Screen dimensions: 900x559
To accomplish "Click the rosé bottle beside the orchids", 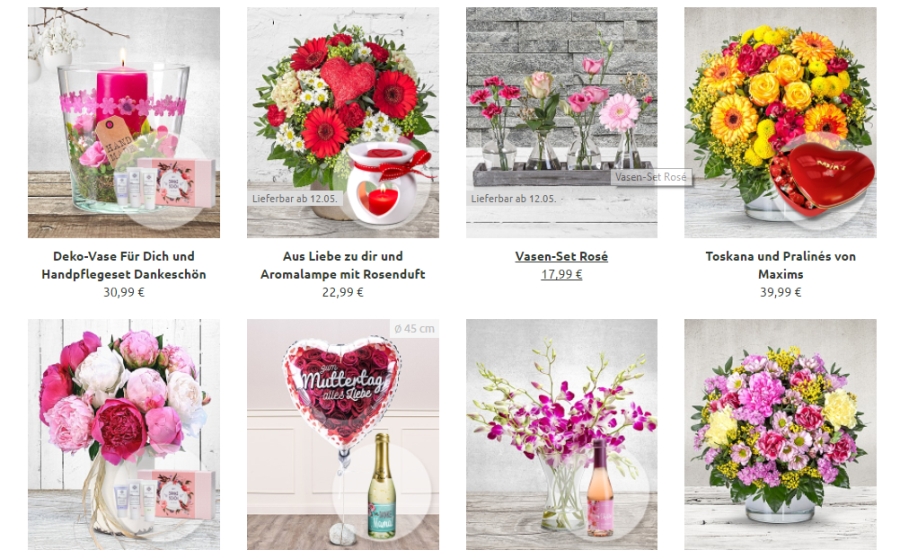I will 600,488.
